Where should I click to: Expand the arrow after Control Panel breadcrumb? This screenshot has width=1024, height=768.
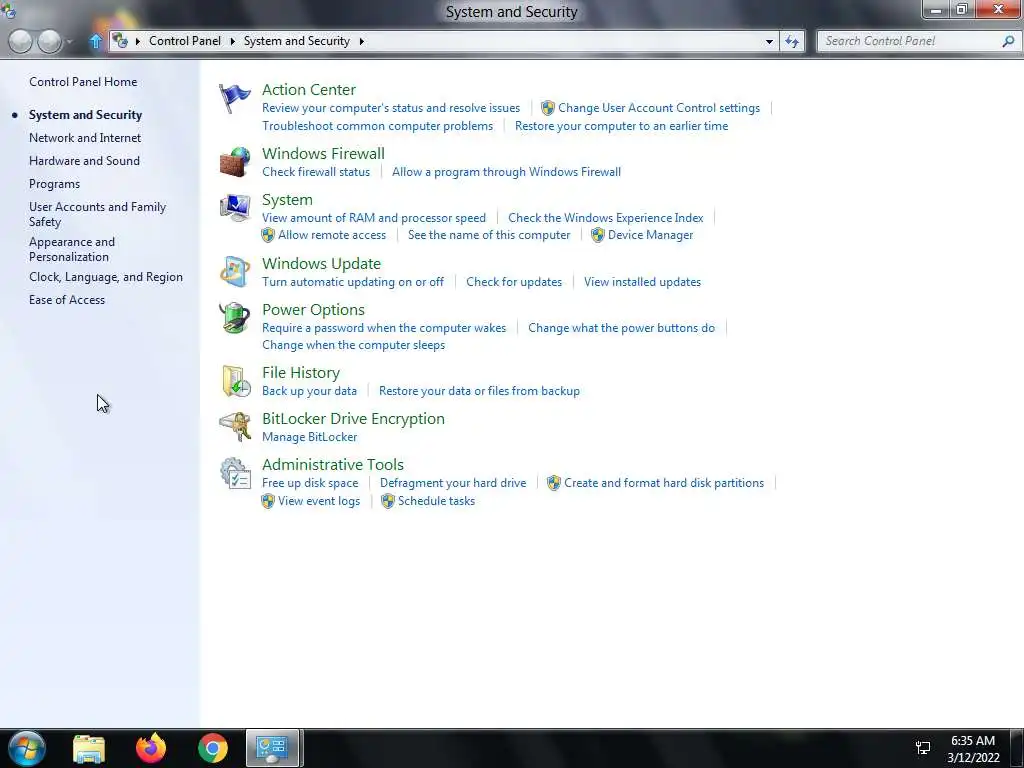[x=232, y=41]
